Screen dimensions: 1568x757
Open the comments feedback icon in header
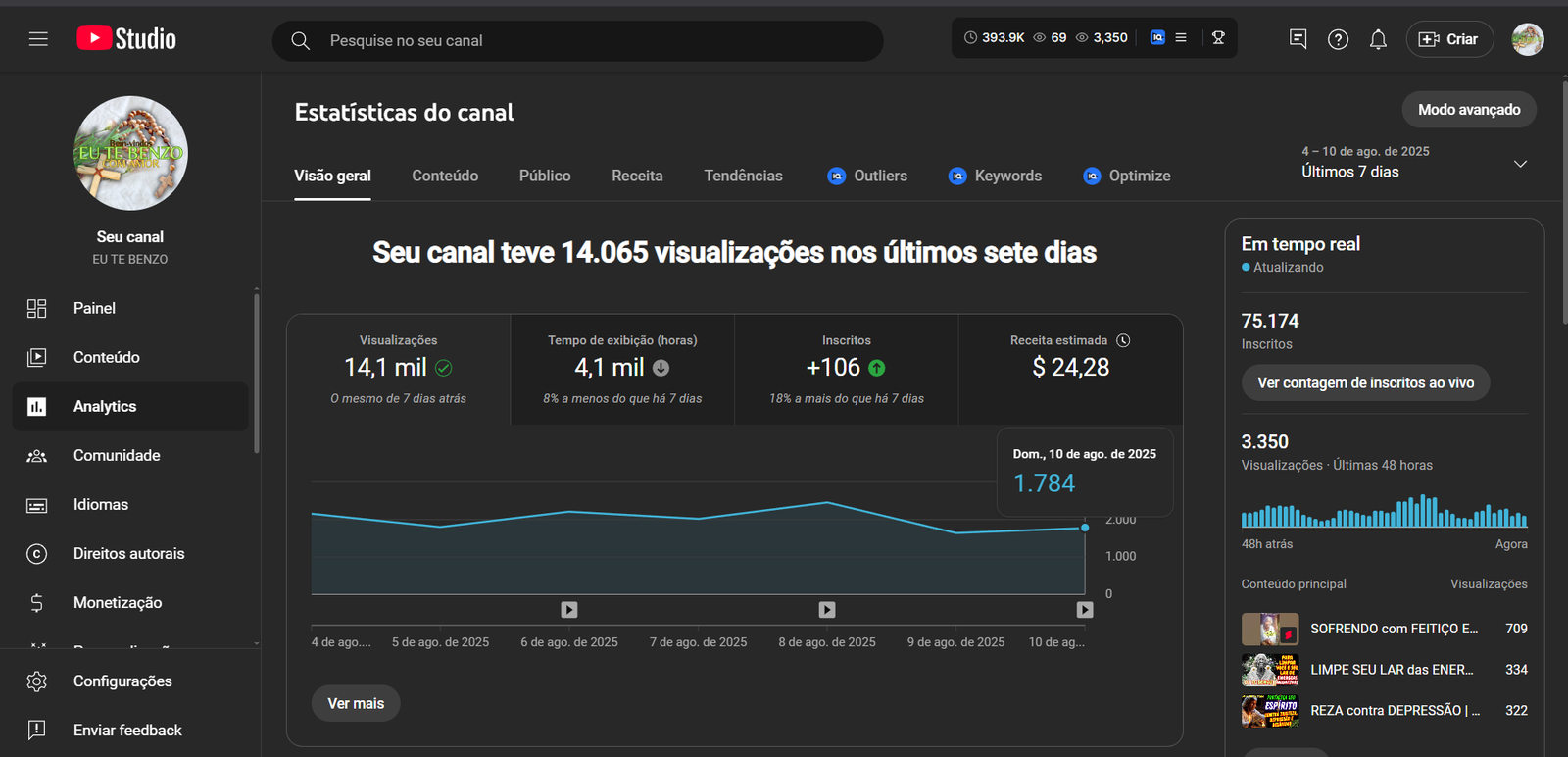pos(1298,39)
